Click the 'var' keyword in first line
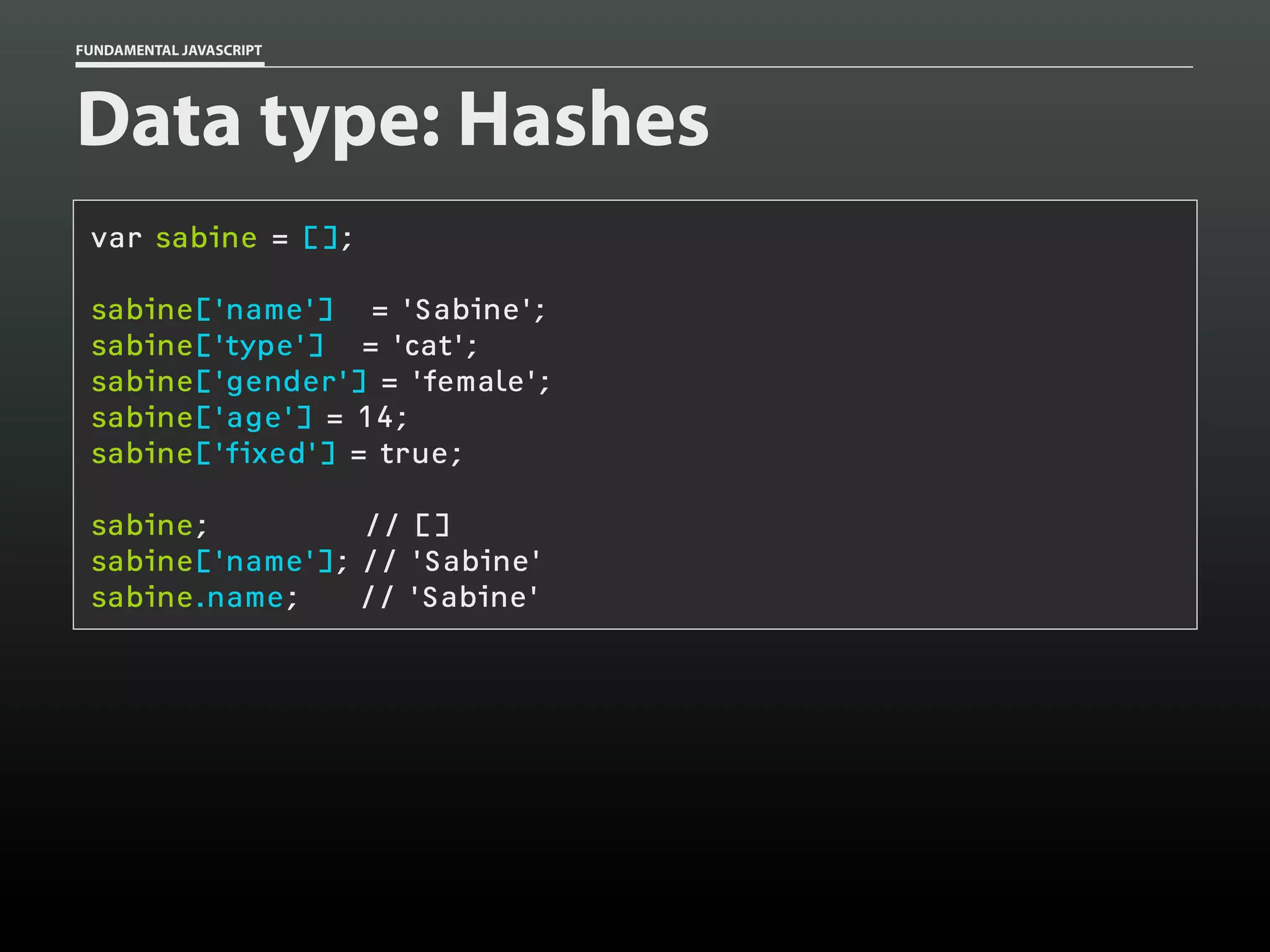 (x=116, y=239)
